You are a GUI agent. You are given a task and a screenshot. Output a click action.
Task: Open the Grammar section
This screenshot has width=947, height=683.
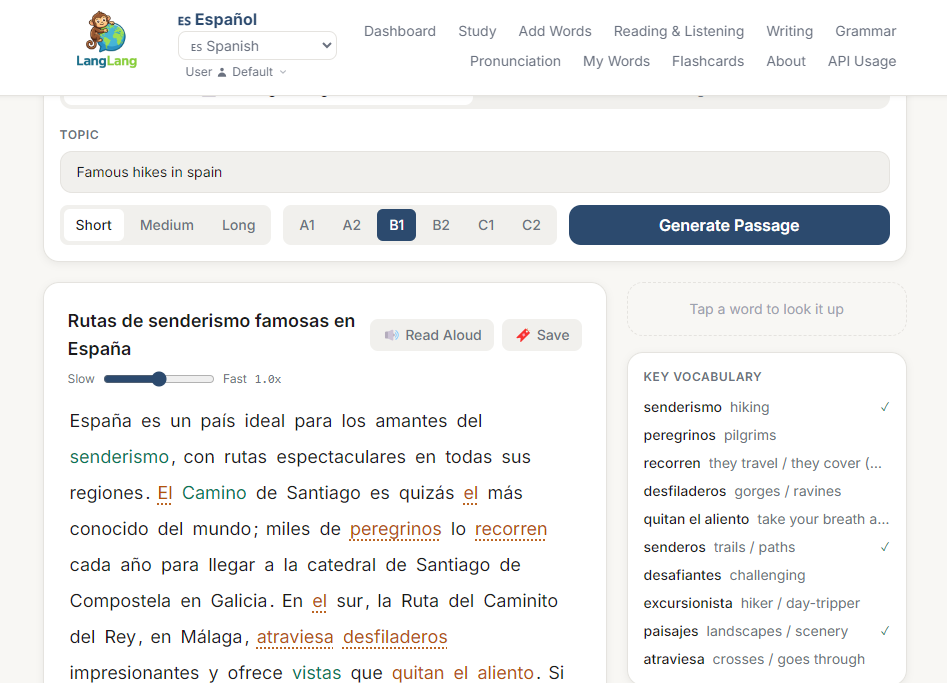(865, 31)
